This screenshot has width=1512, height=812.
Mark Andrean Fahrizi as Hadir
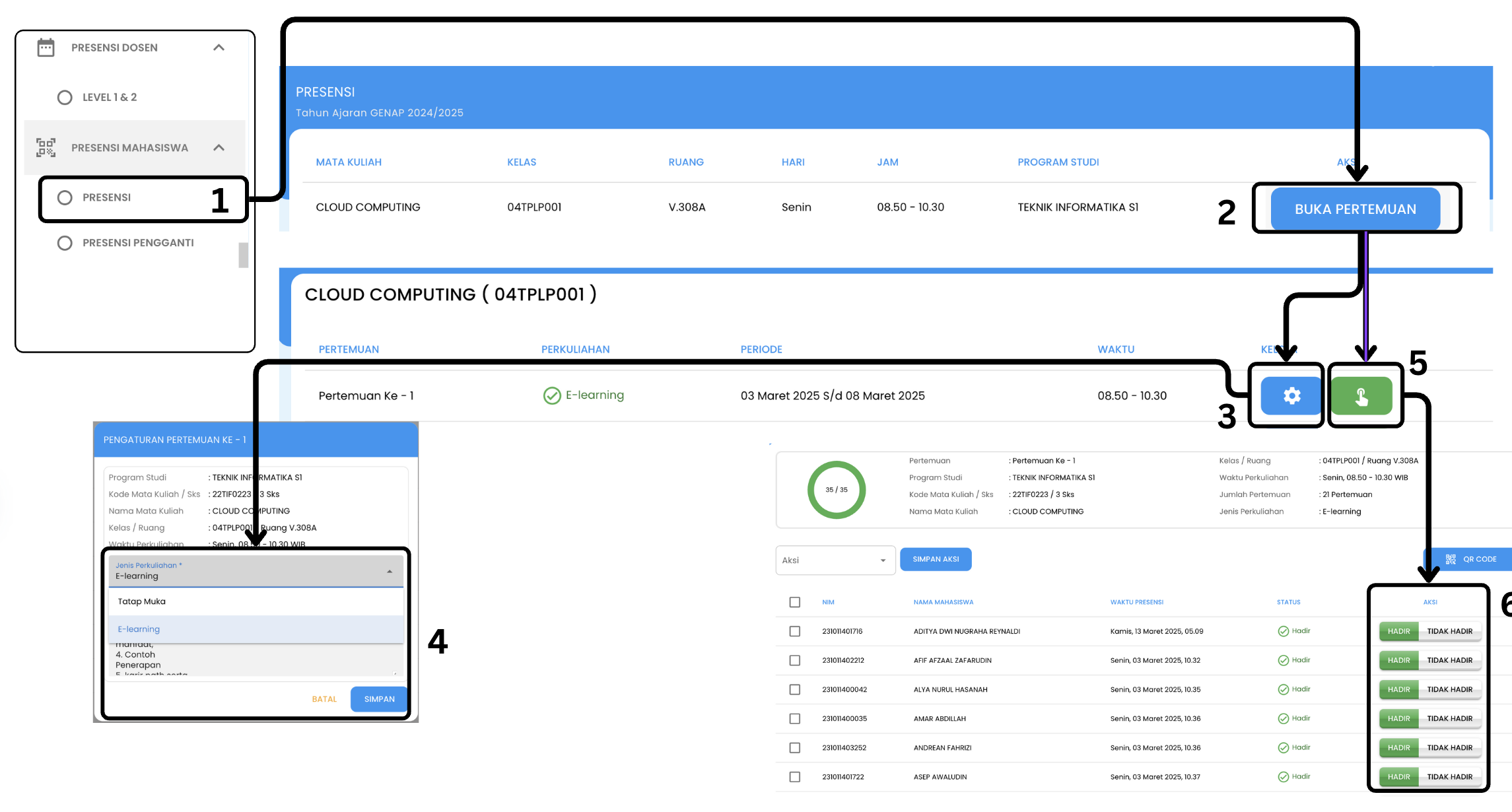(1398, 747)
